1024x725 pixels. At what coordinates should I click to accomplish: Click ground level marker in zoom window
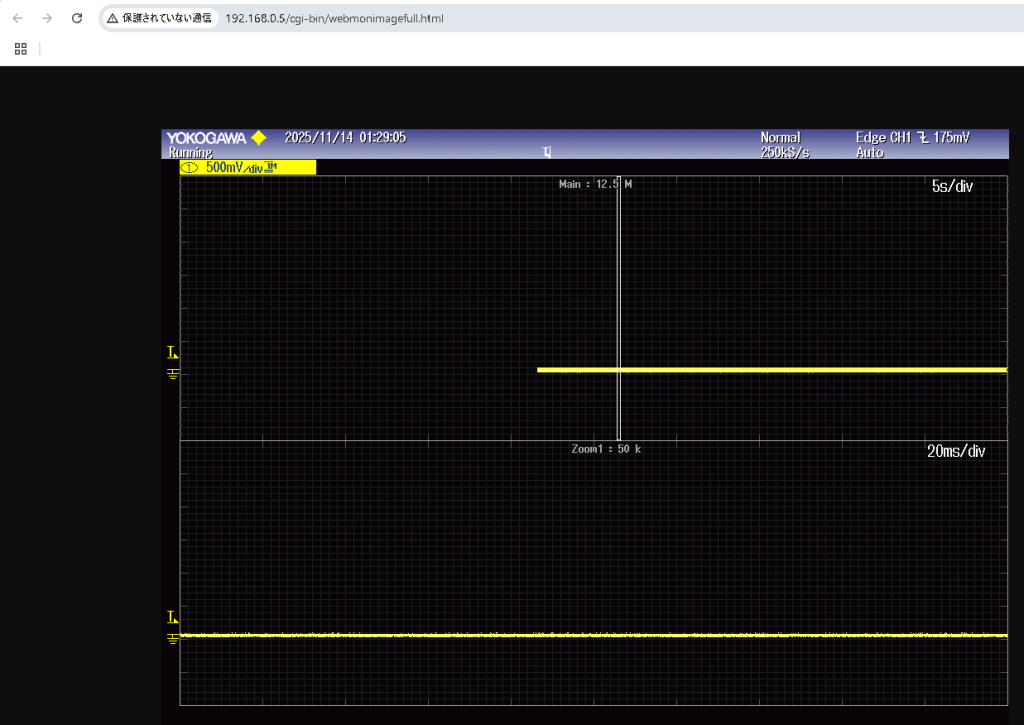(x=172, y=638)
